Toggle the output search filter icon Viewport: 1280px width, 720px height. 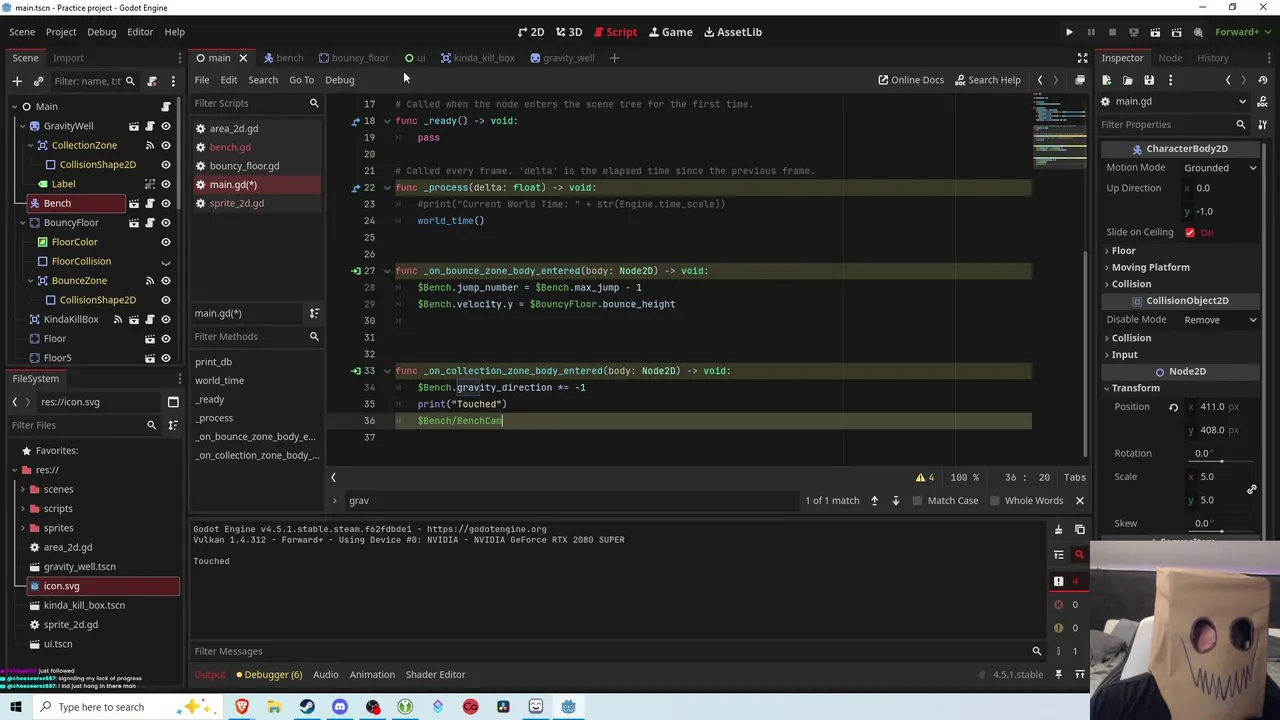tap(1080, 554)
